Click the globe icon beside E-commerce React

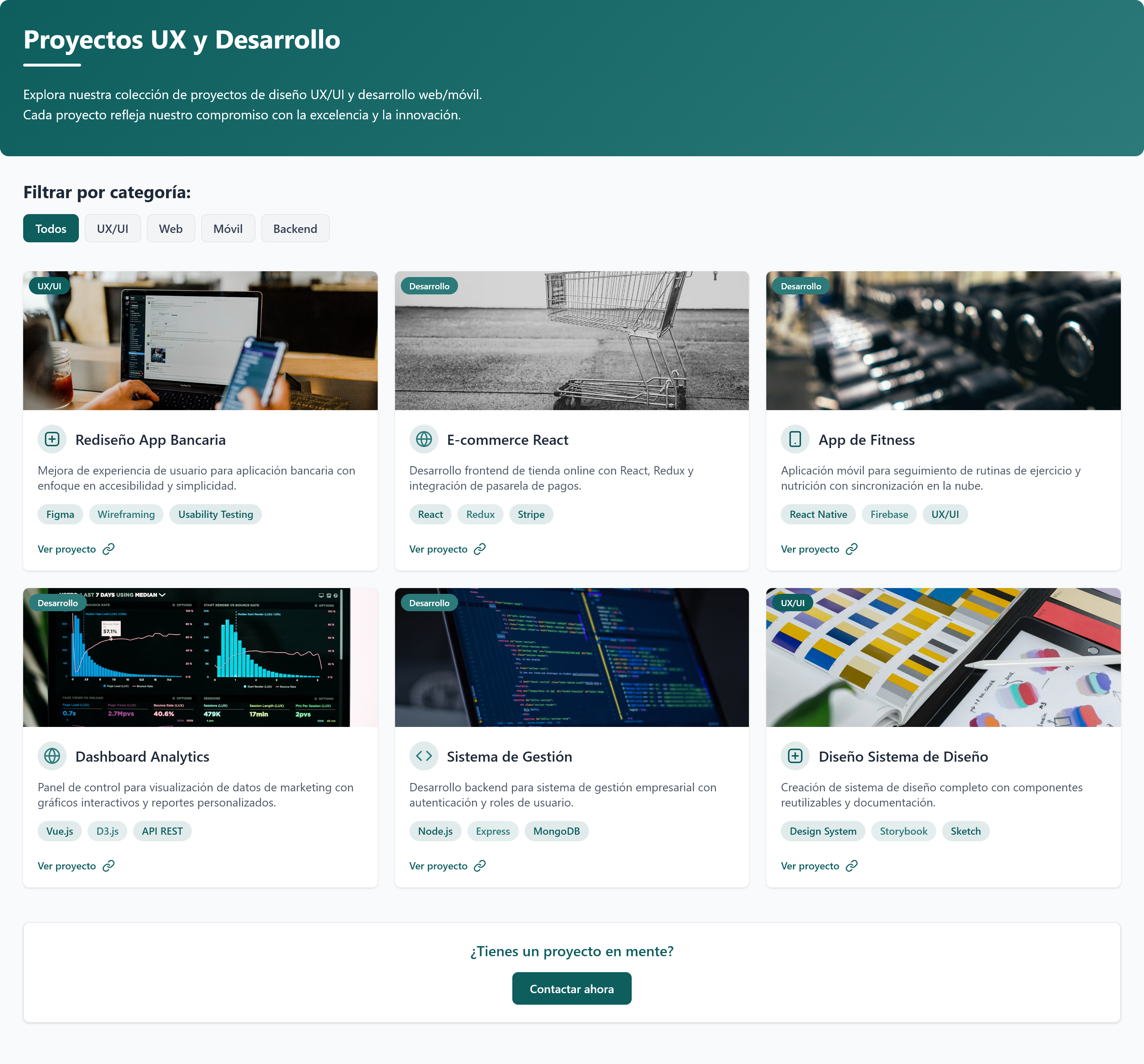click(x=424, y=439)
